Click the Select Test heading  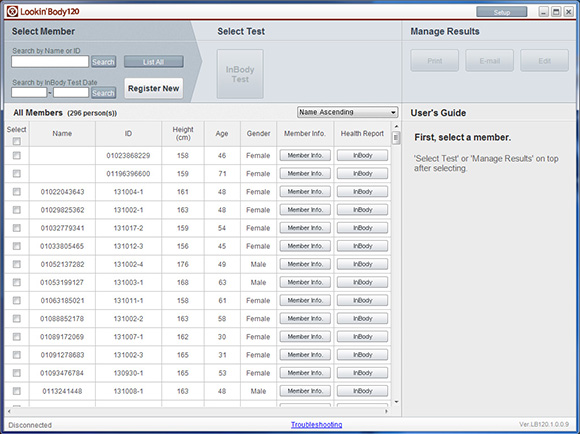pos(241,31)
